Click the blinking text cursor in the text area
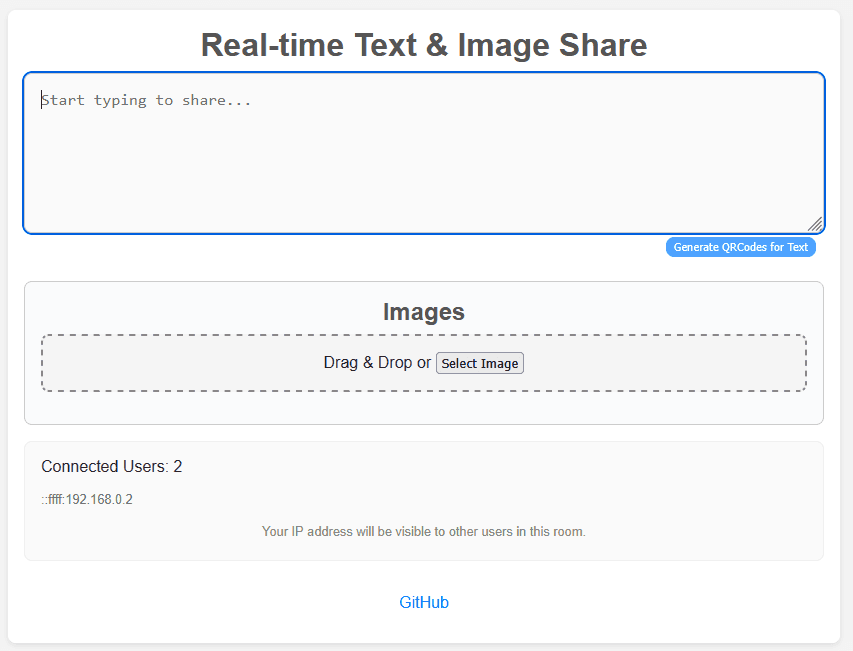Viewport: 853px width, 651px height. click(x=42, y=100)
